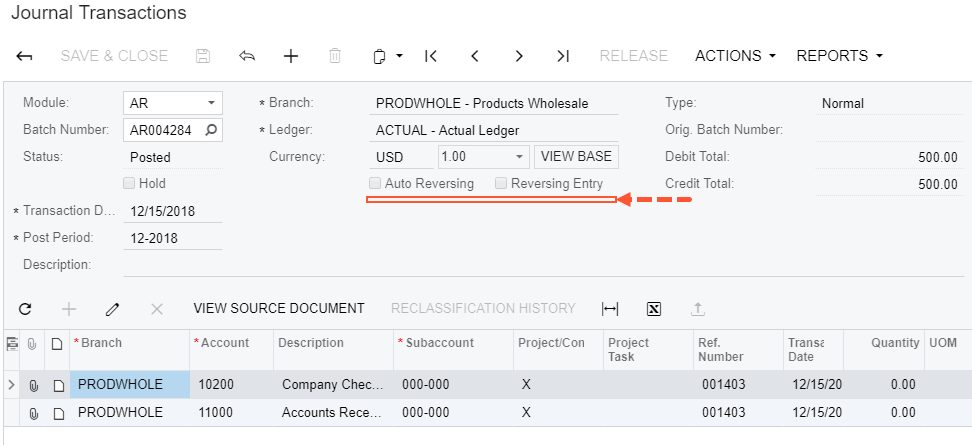Go to the first record
Image resolution: width=972 pixels, height=445 pixels.
431,56
